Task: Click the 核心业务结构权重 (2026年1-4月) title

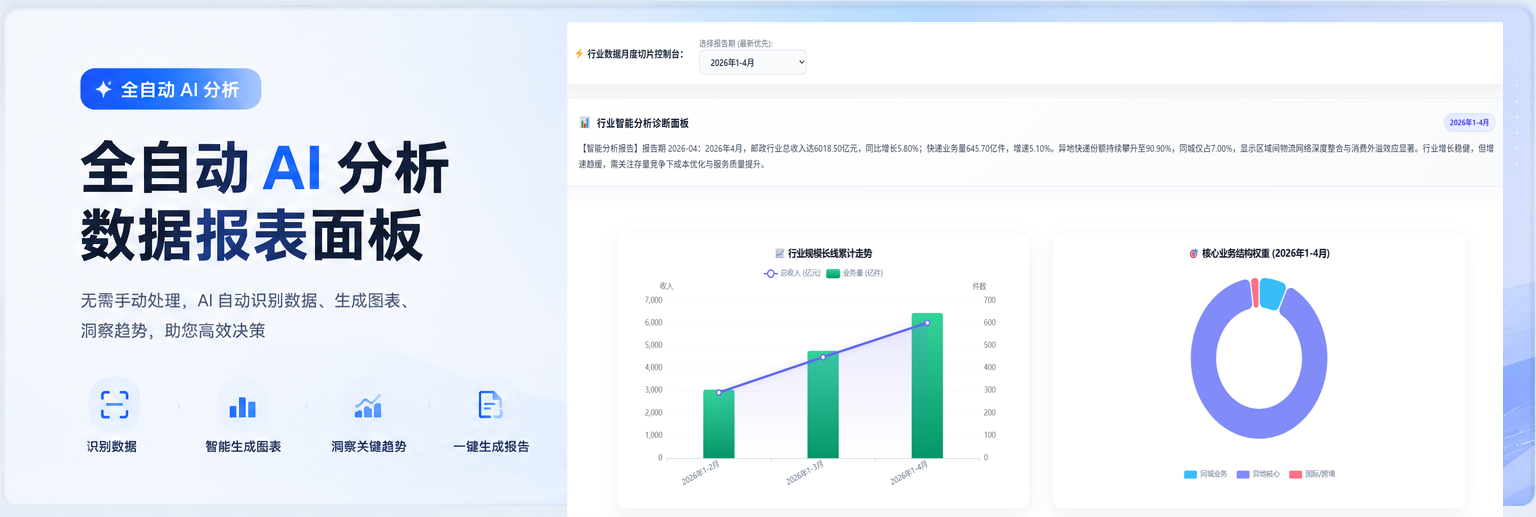Action: pos(1265,254)
